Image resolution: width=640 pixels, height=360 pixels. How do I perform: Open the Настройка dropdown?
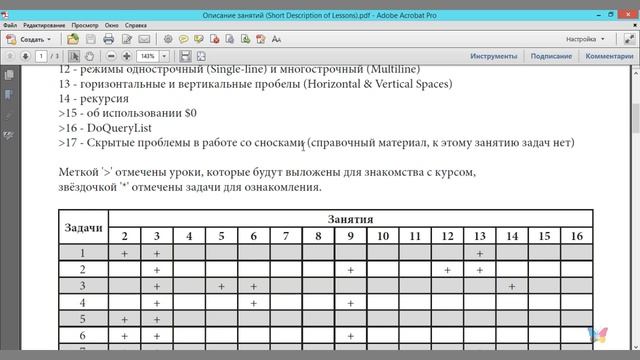point(585,39)
